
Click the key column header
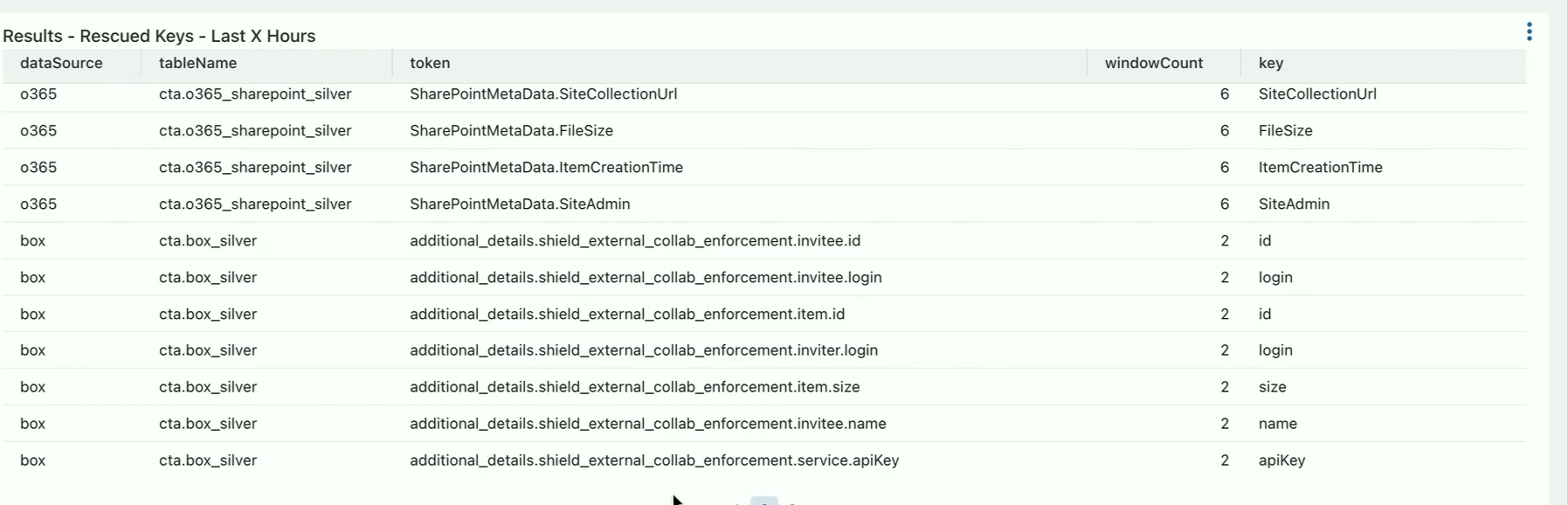click(1270, 63)
